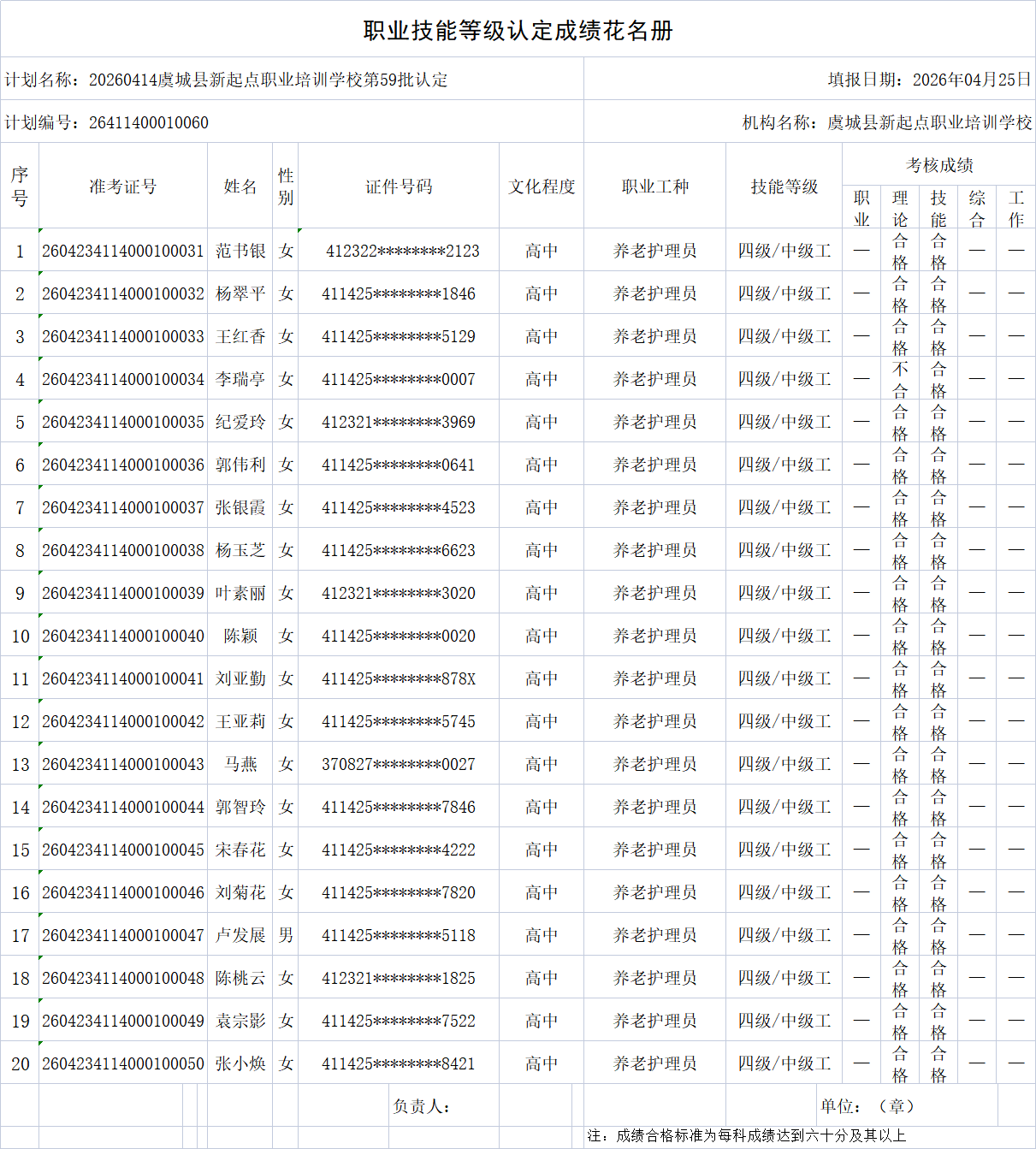Click exam number 2604234114000100033
The width and height of the screenshot is (1036, 1149).
(123, 336)
